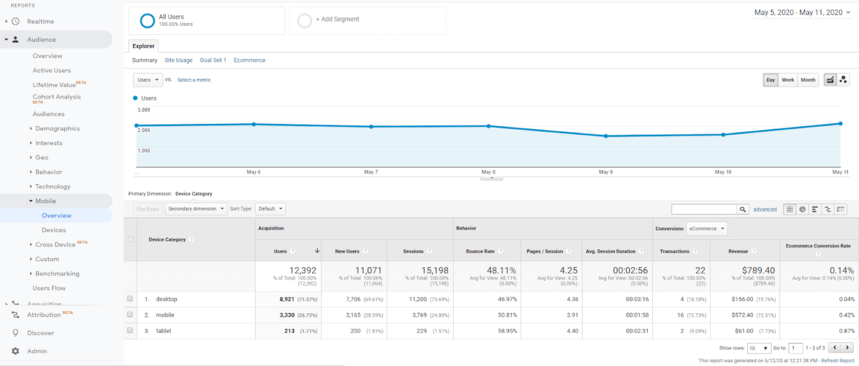Open the Users metric dropdown
Screen dimensions: 859x366
tap(148, 80)
